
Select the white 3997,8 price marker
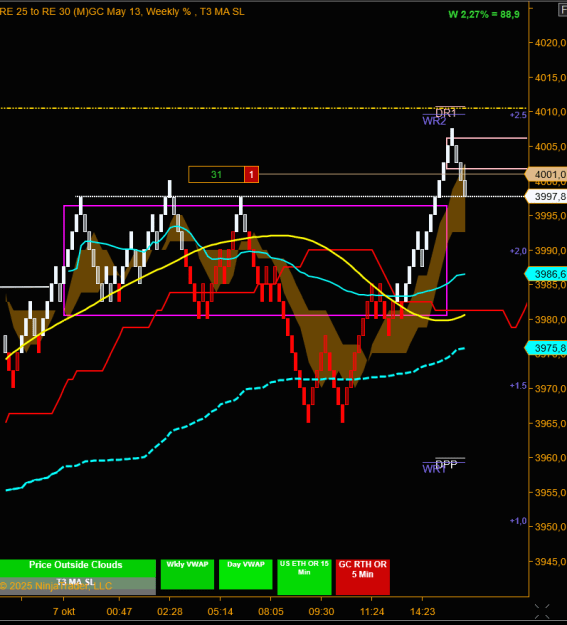pos(547,197)
